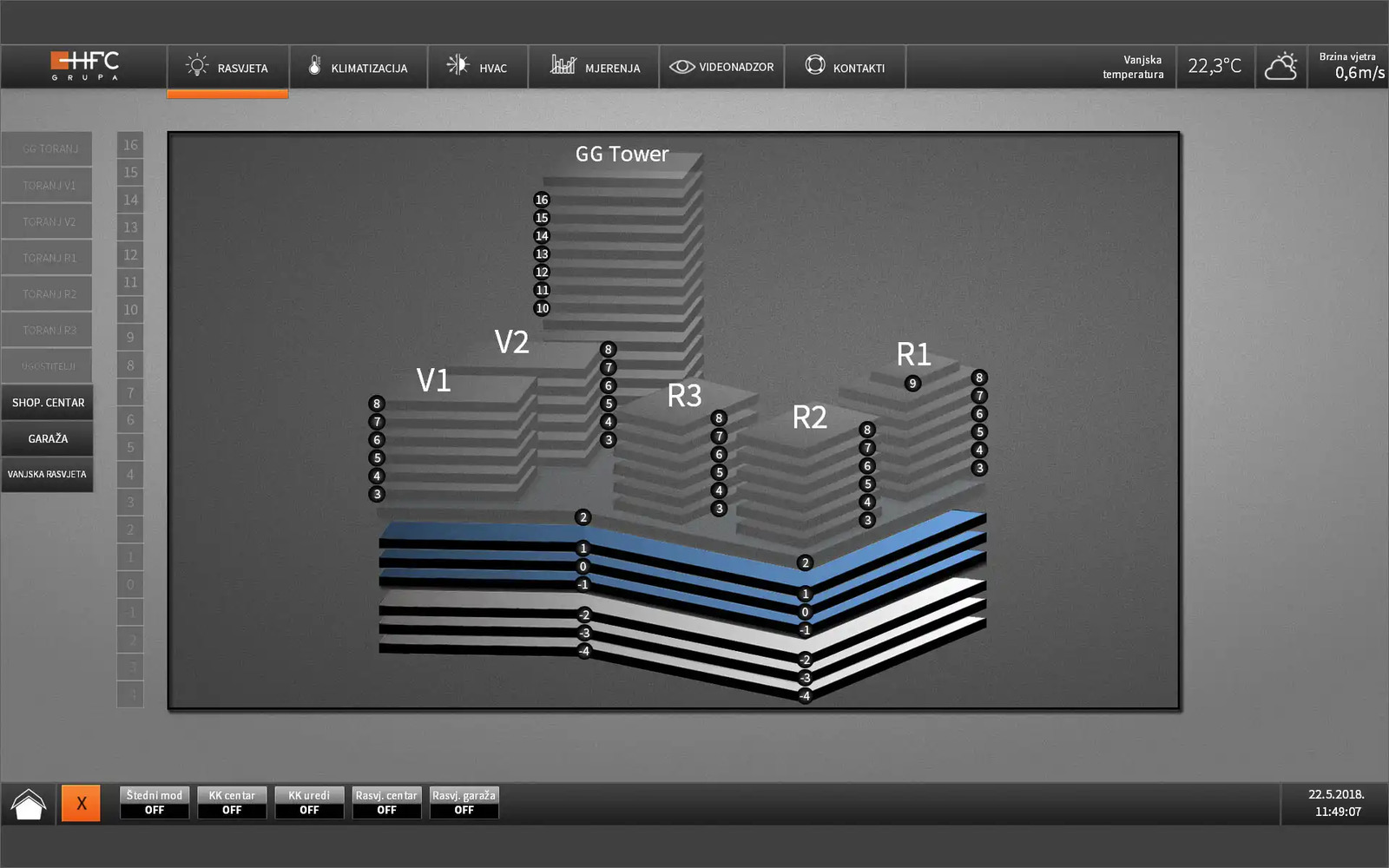
Task: Open the Klimatizacija thermometer tab
Action: [315, 66]
